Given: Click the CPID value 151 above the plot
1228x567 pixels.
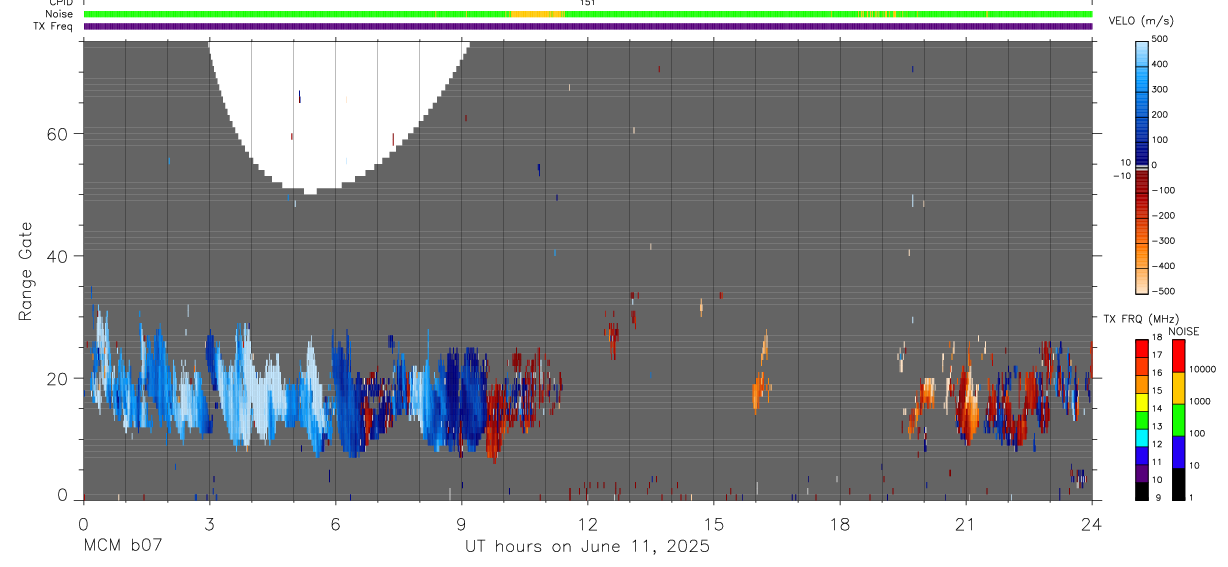Looking at the screenshot, I should [588, 3].
